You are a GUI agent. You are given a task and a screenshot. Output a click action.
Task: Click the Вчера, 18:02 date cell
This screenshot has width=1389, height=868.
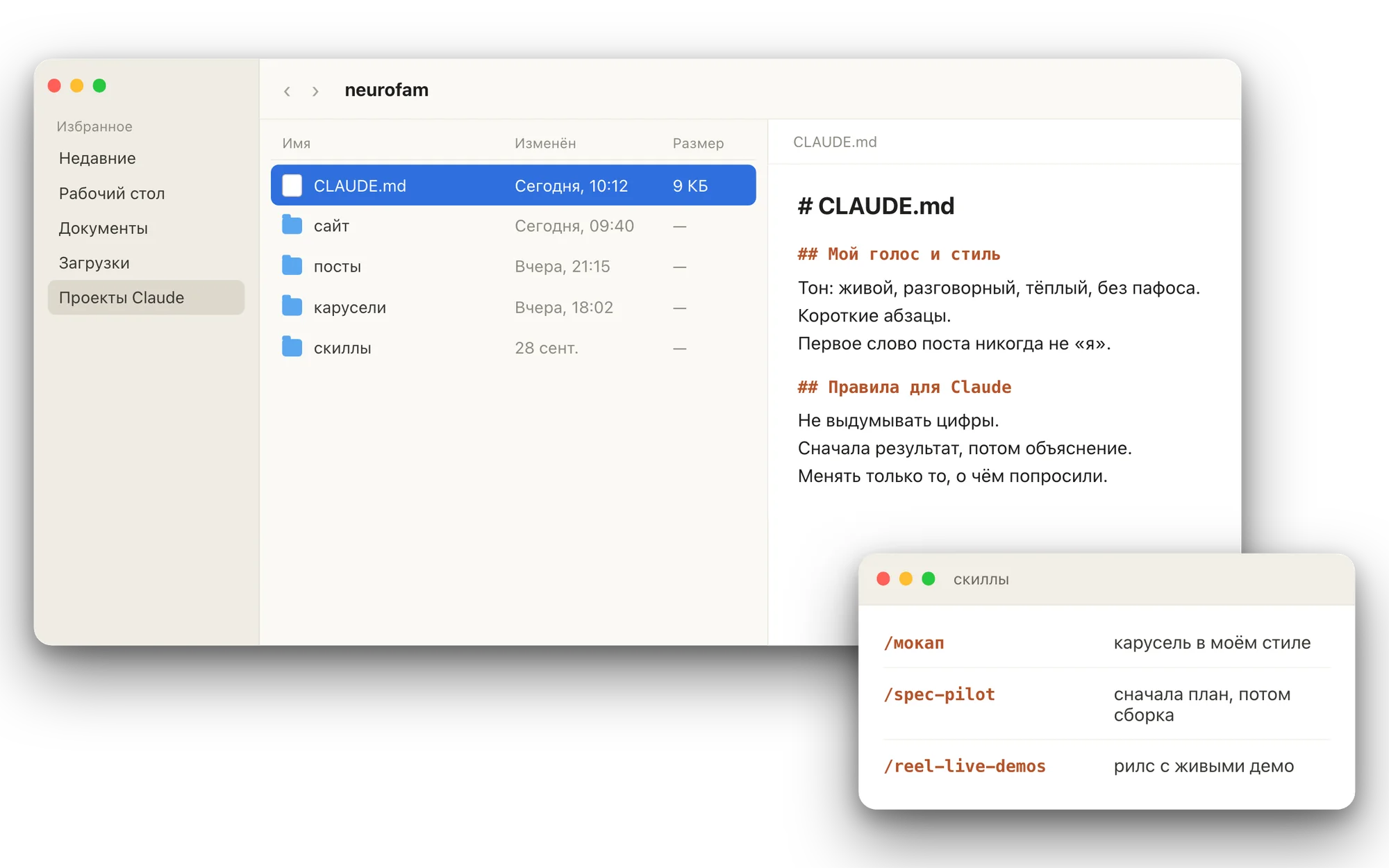point(564,308)
